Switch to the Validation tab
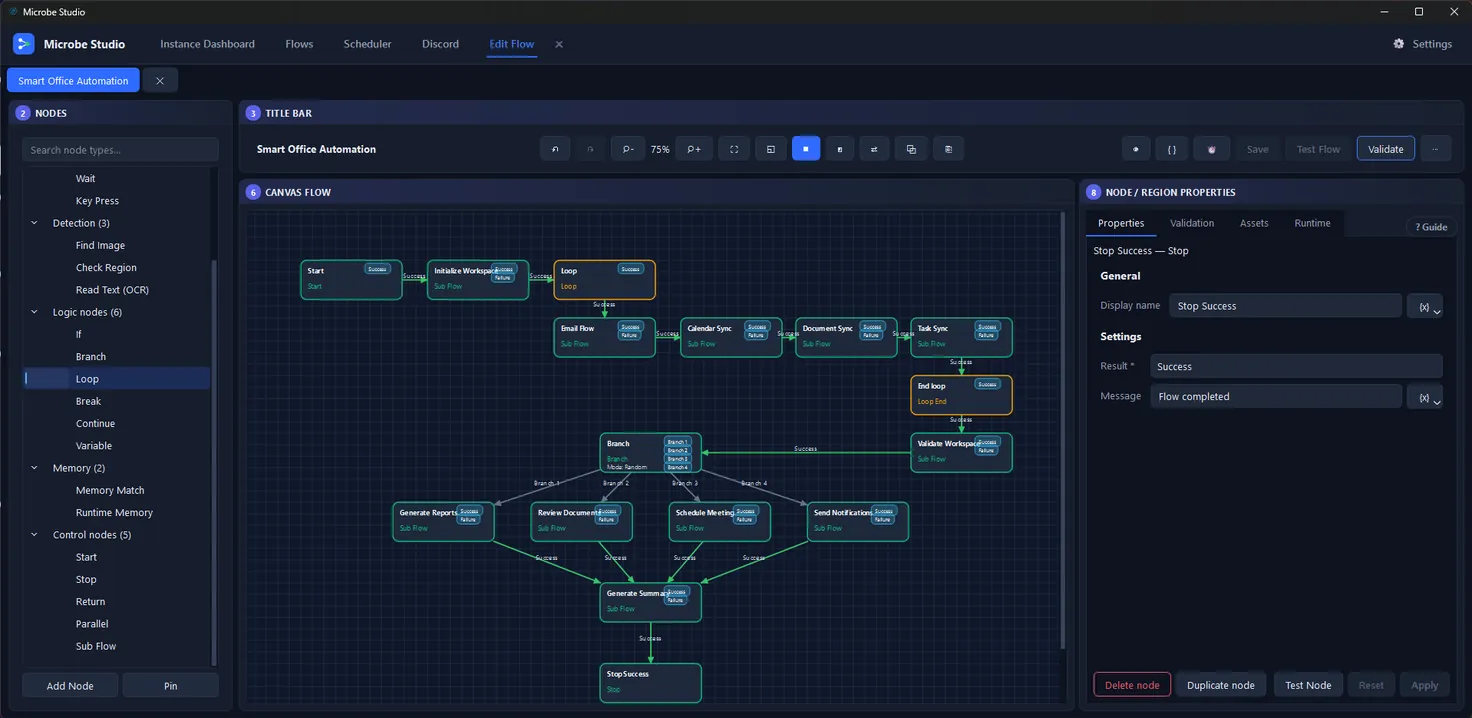Screen dimensions: 1472x718 coord(1192,223)
